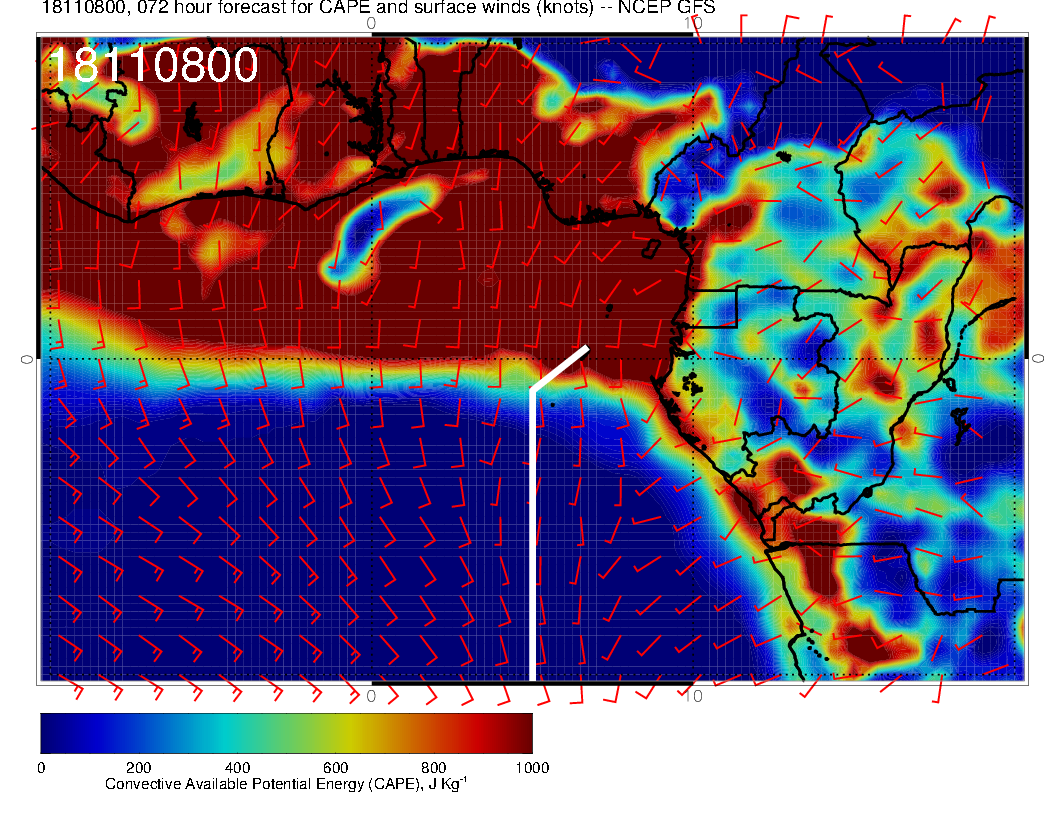The height and width of the screenshot is (816, 1056).
Task: Click the color bar's 0 tick label
Action: pyautogui.click(x=41, y=767)
